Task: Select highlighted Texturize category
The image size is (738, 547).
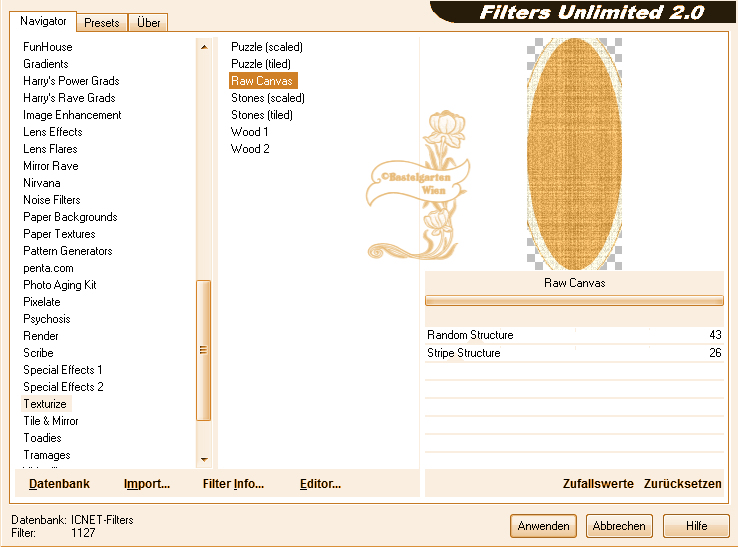Action: [45, 404]
